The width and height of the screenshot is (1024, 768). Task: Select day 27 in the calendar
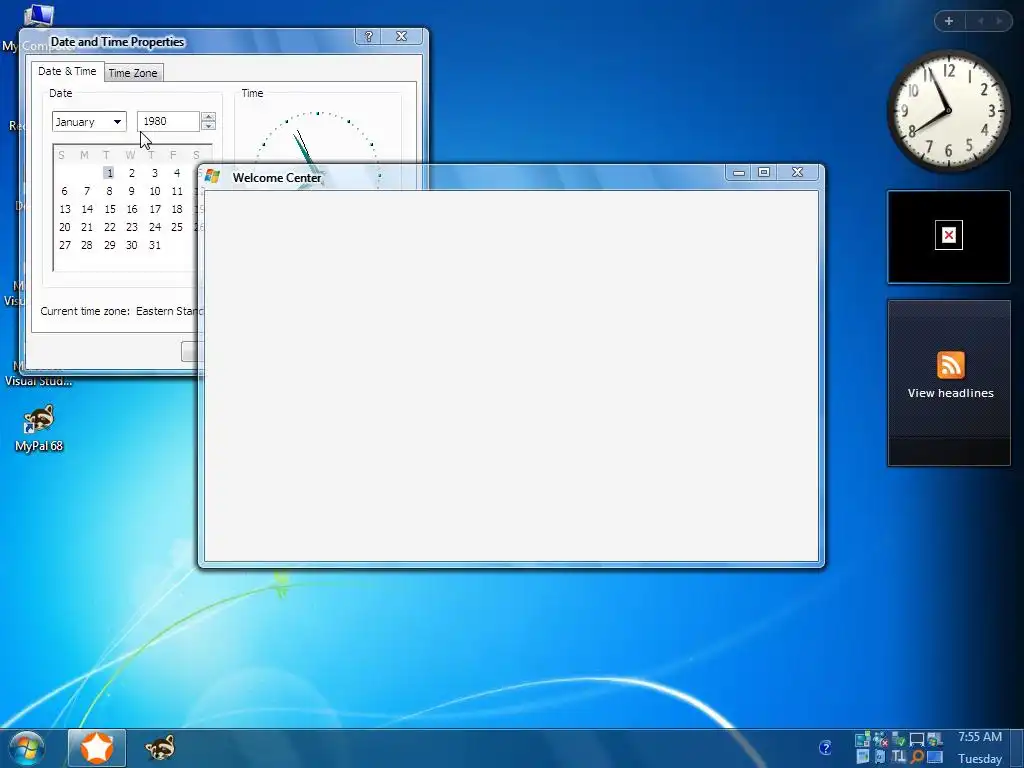65,245
